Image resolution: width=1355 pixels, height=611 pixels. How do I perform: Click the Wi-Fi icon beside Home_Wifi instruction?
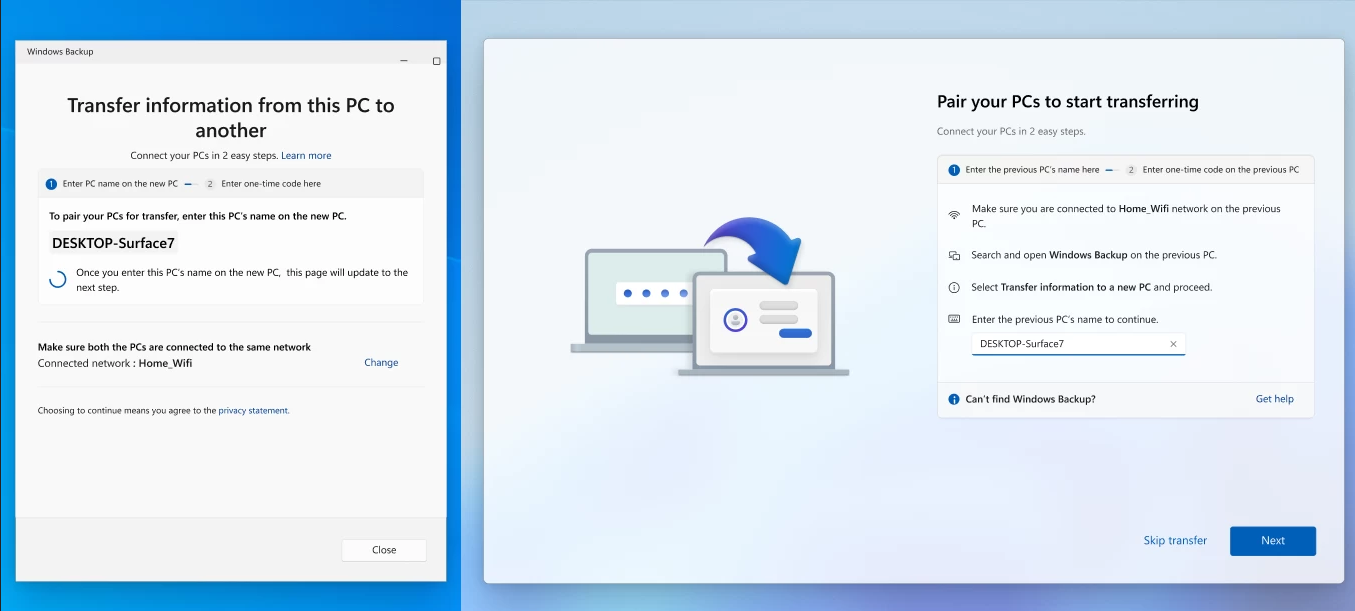pyautogui.click(x=954, y=215)
